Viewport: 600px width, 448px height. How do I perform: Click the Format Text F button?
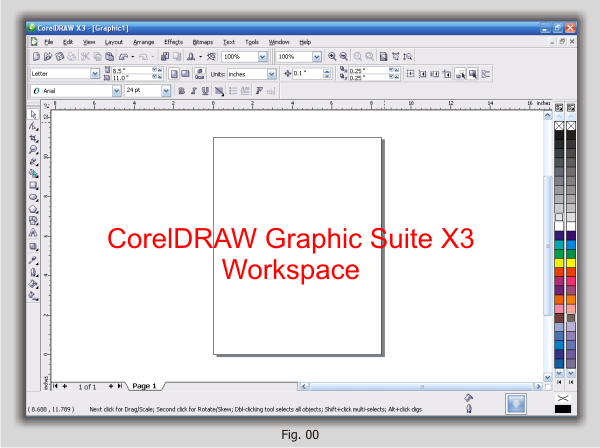point(259,91)
